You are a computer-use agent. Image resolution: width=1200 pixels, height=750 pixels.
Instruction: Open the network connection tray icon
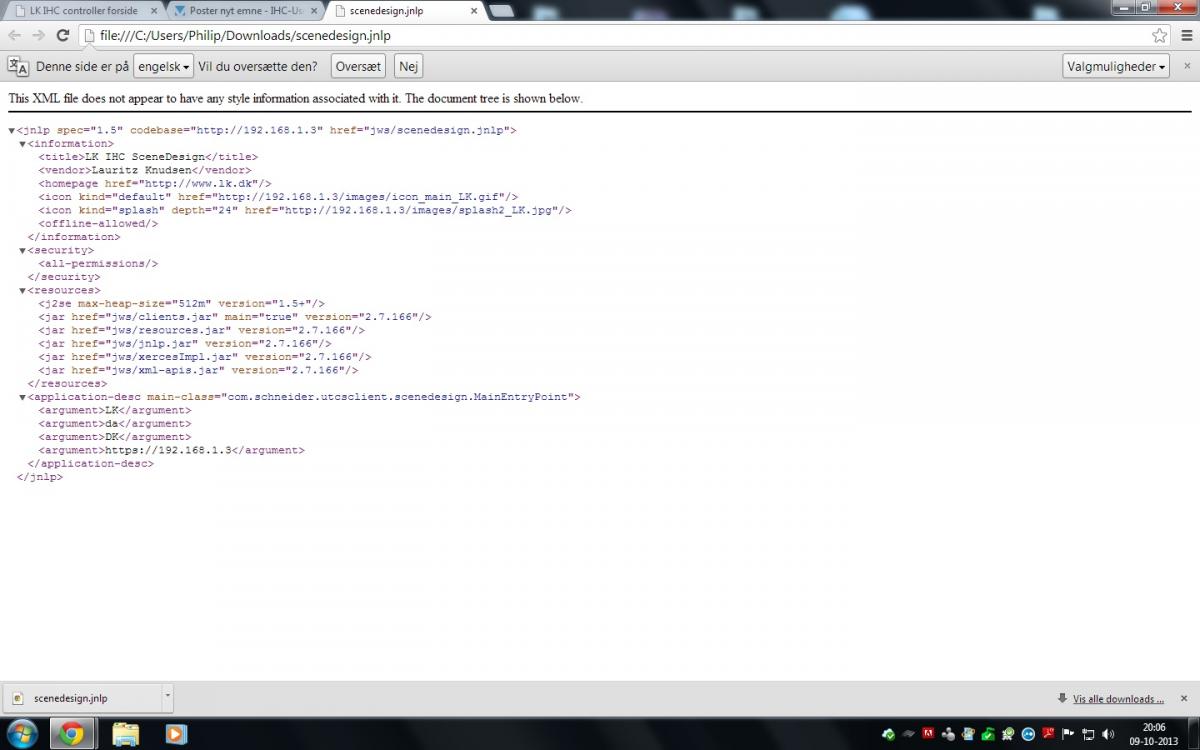click(x=1088, y=734)
